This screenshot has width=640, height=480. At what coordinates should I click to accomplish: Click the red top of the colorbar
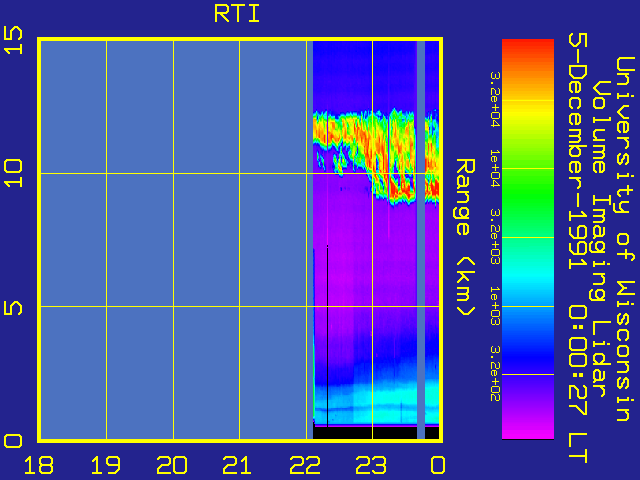point(528,47)
